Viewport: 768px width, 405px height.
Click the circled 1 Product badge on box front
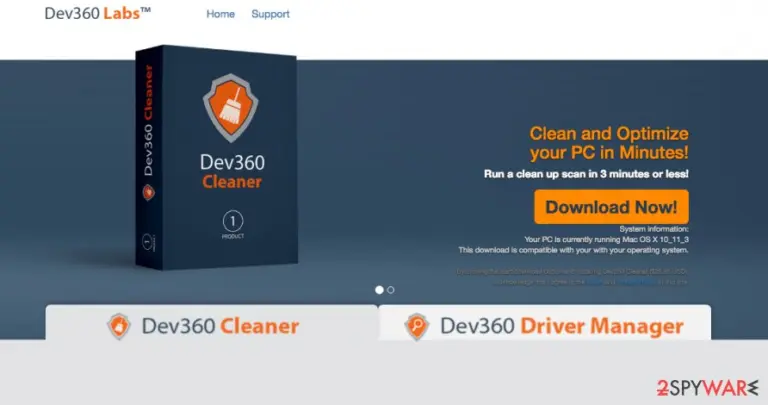(x=233, y=224)
